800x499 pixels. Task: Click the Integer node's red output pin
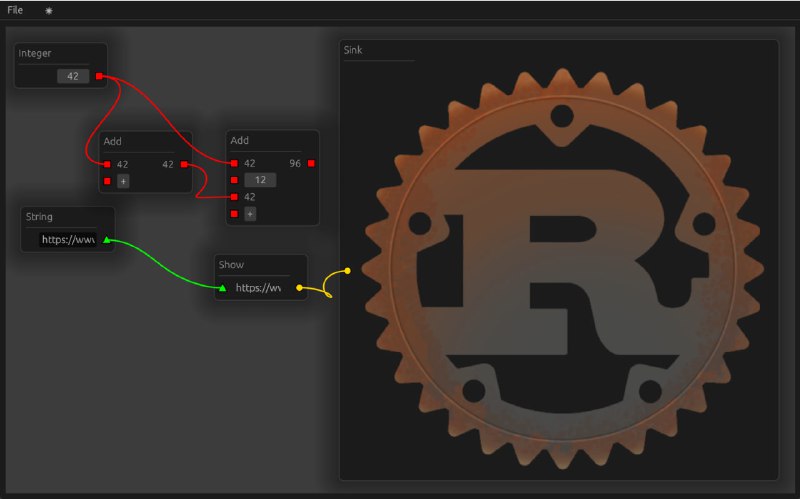pos(99,76)
